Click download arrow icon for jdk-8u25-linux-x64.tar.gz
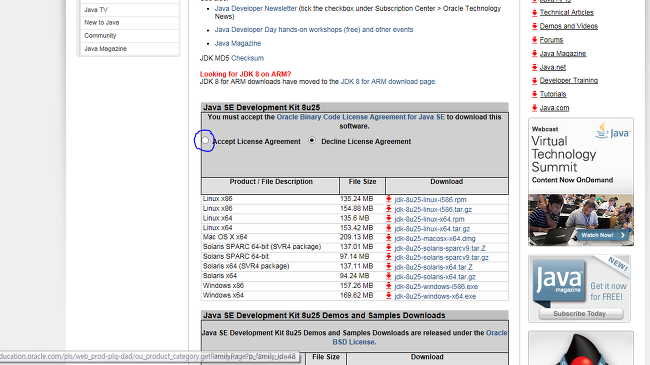The height and width of the screenshot is (365, 650). coord(388,228)
